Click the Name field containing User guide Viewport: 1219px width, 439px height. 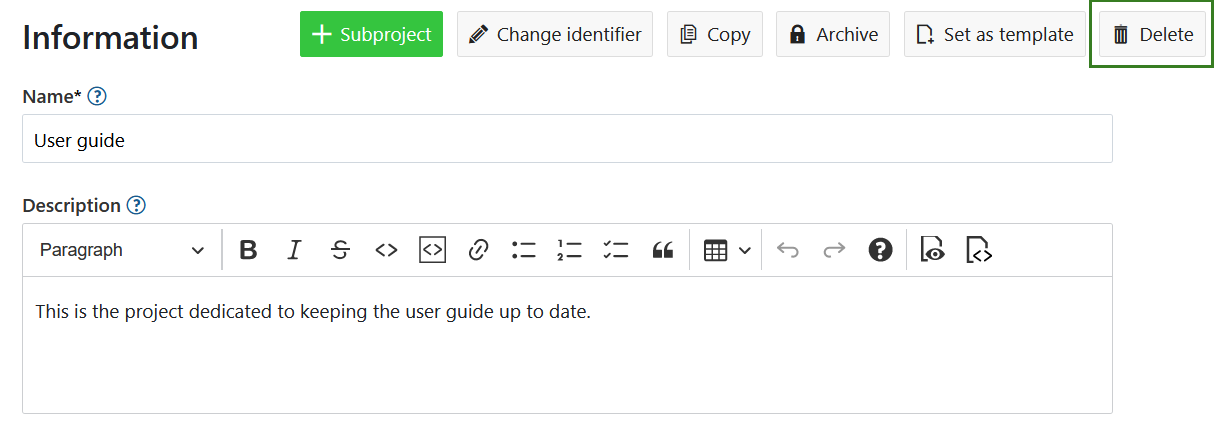(x=567, y=139)
